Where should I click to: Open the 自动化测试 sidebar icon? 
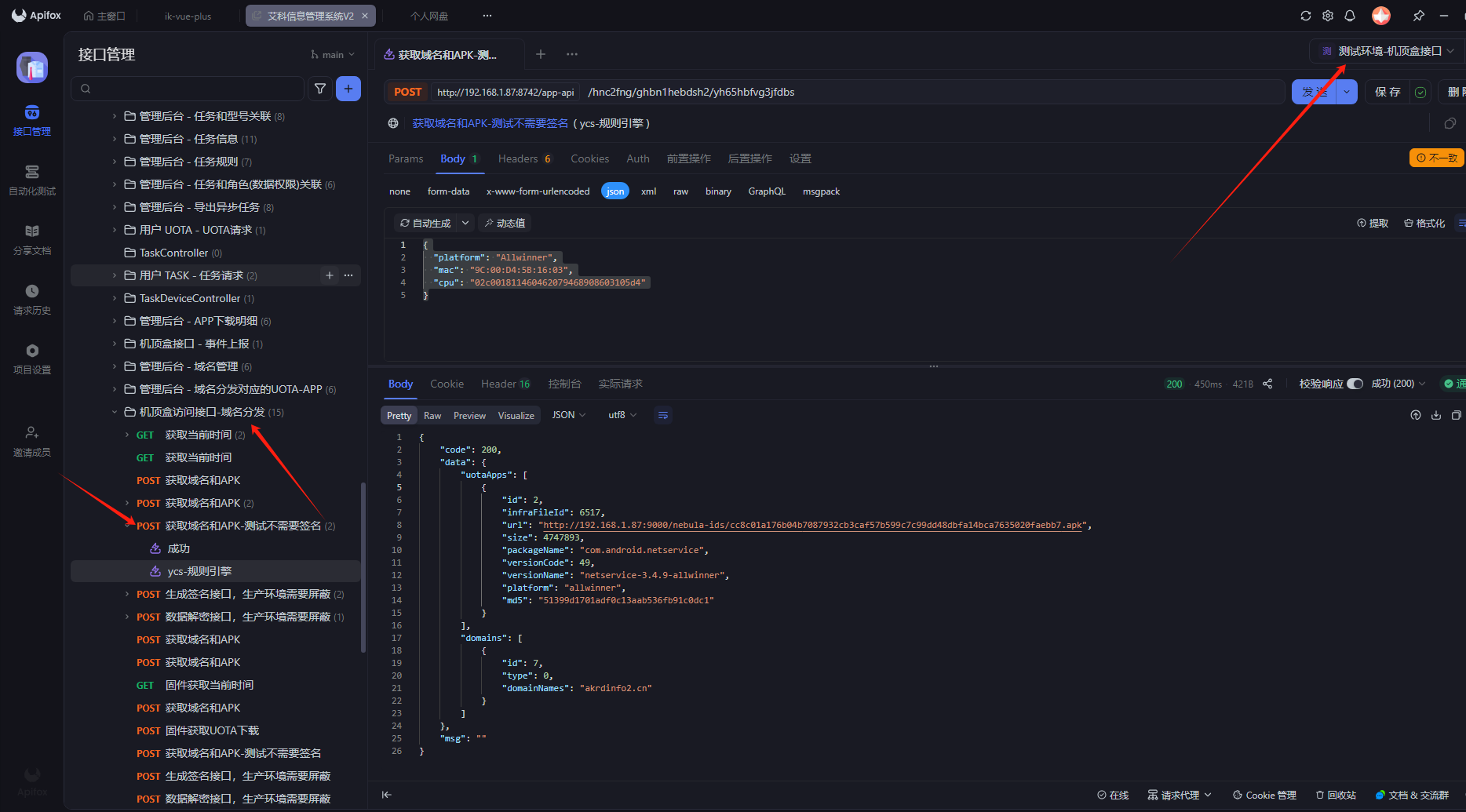[x=31, y=179]
